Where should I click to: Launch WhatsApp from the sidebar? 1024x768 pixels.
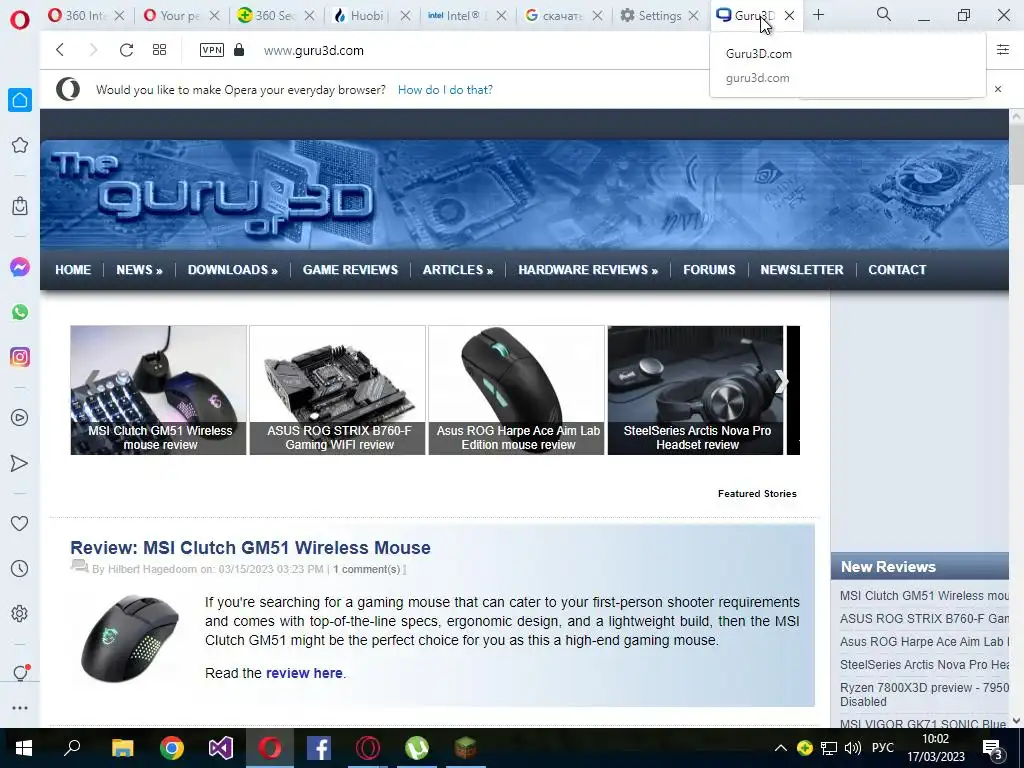click(x=20, y=312)
